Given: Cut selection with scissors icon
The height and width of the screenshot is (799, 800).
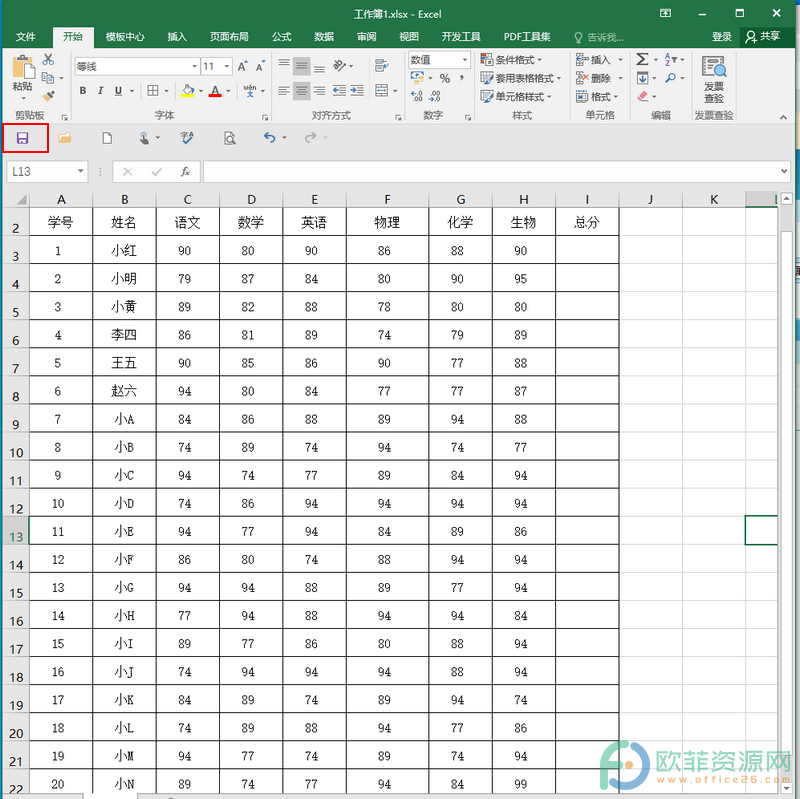Looking at the screenshot, I should (48, 59).
